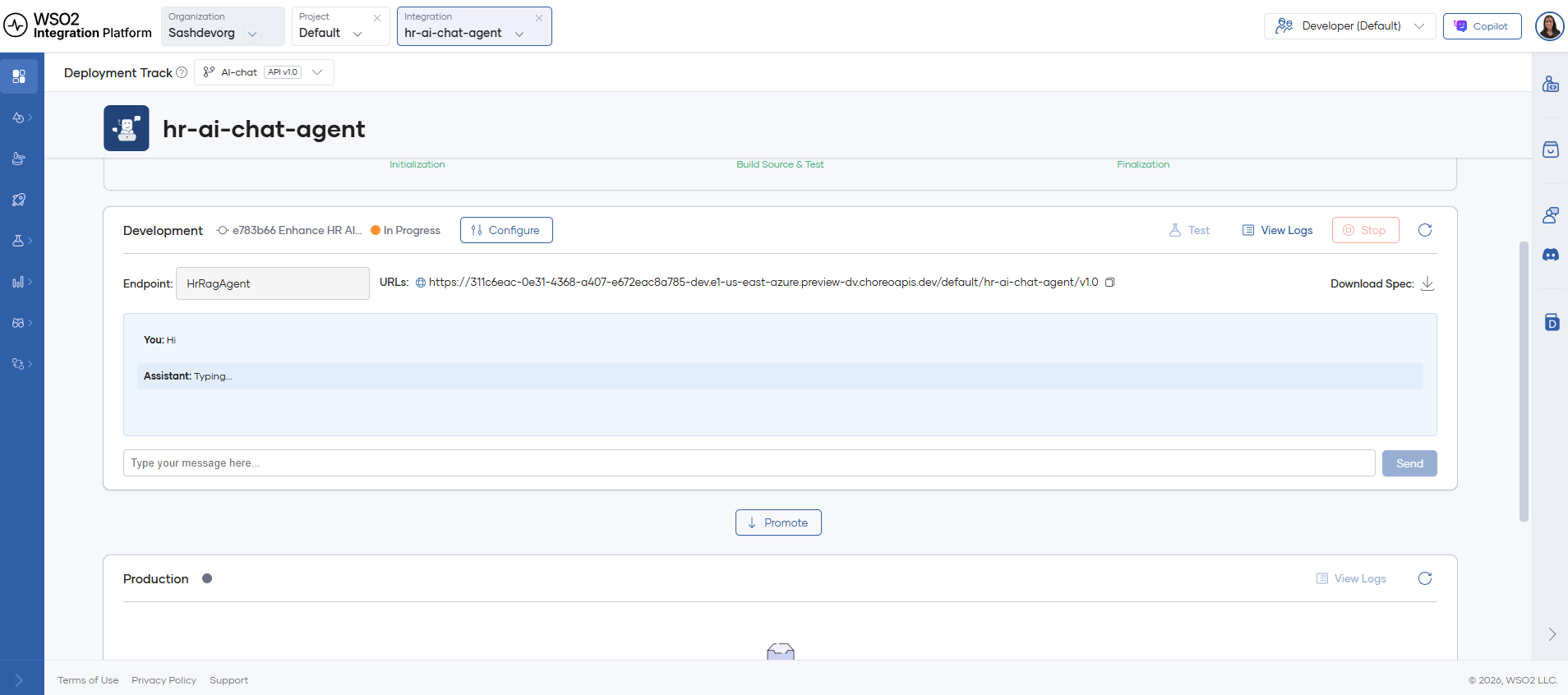Clear the Integration selection
The height and width of the screenshot is (695, 1568).
pyautogui.click(x=539, y=17)
